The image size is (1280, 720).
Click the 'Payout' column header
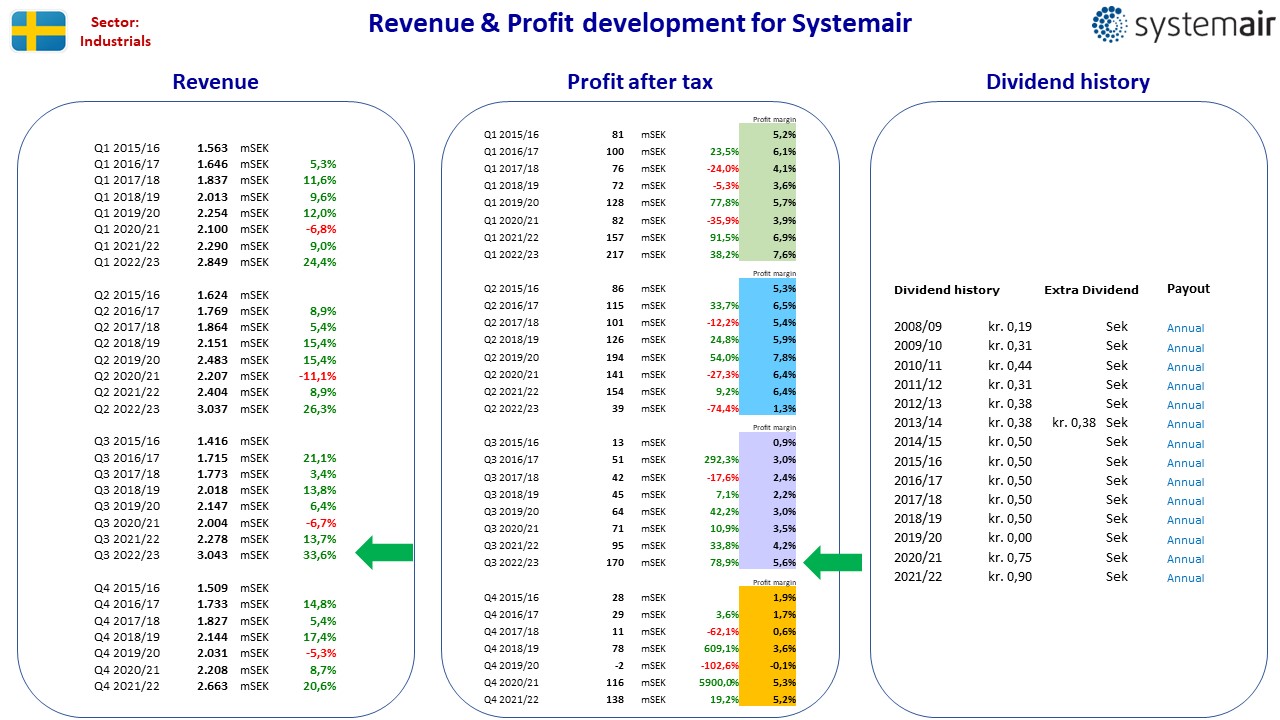point(1188,289)
